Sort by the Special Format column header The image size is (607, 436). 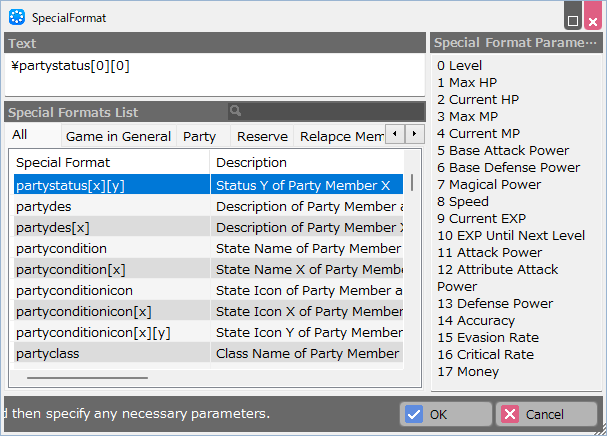[x=110, y=162]
